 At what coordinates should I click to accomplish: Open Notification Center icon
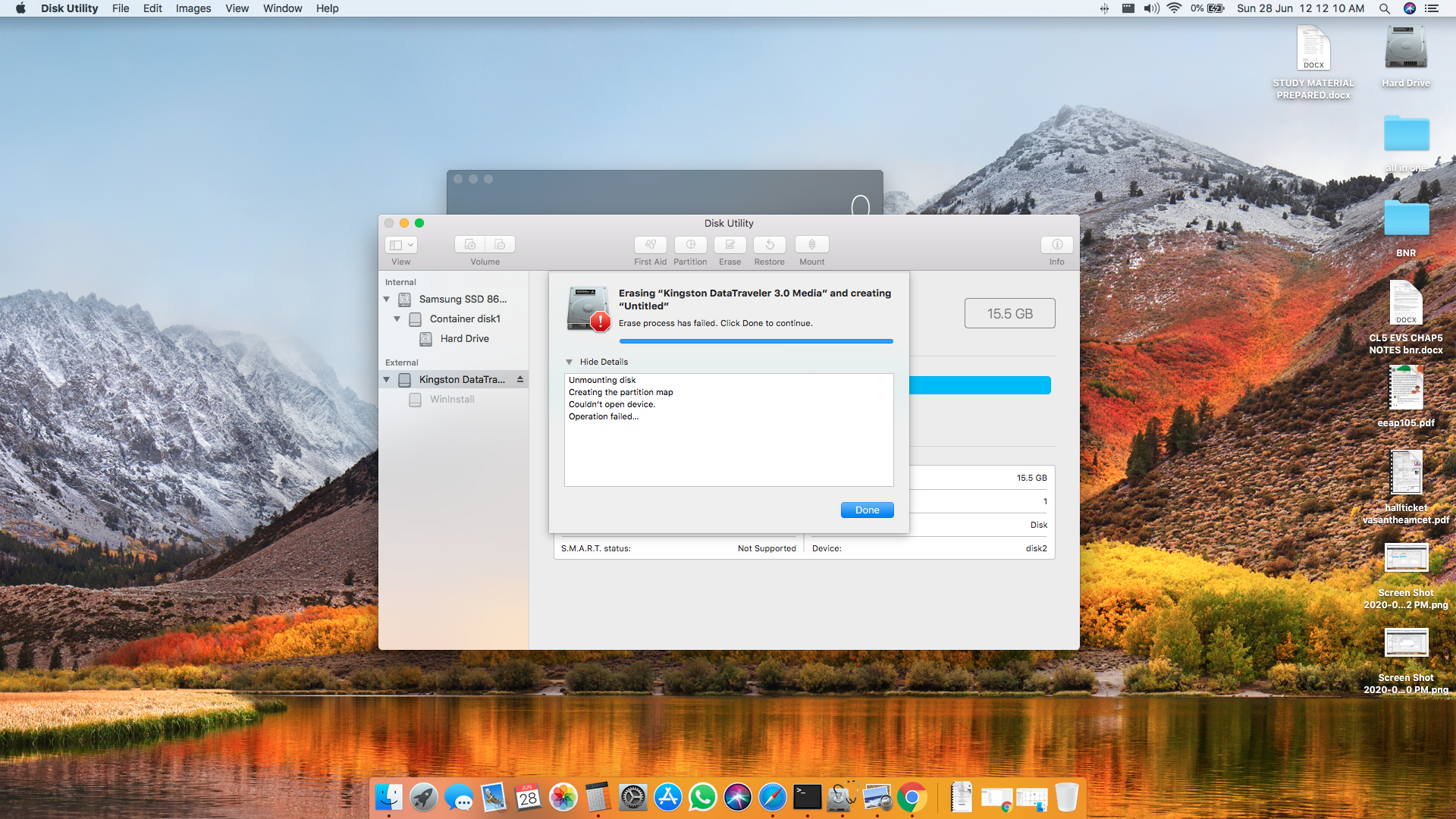pos(1432,8)
